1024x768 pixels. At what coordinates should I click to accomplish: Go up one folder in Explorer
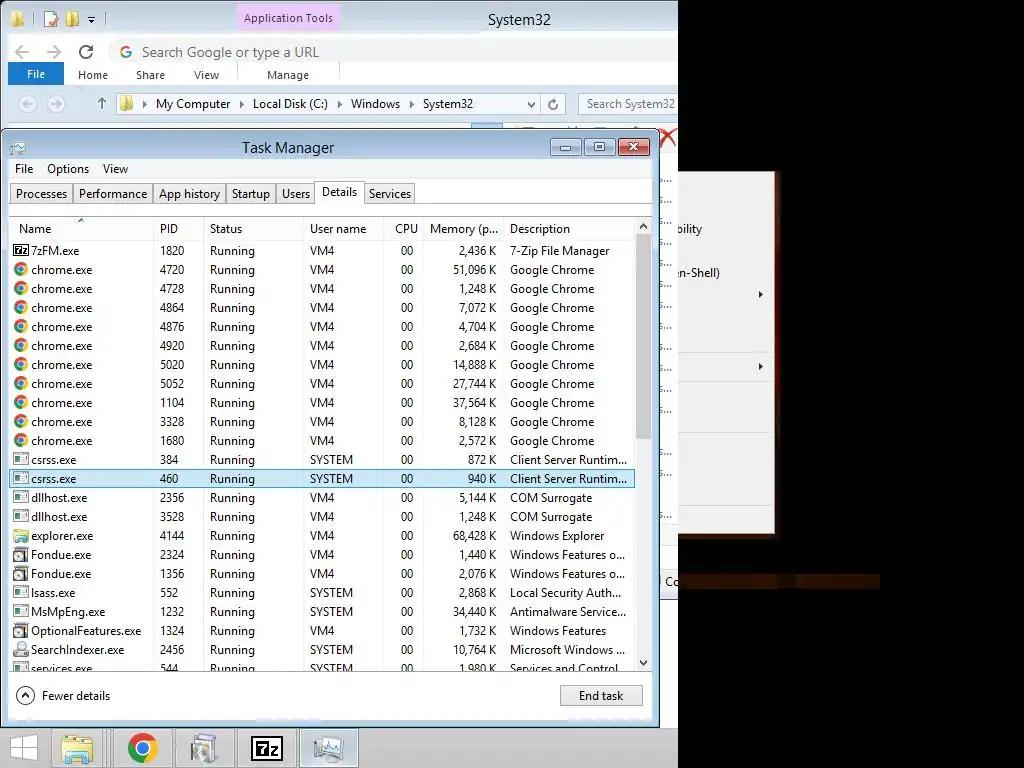(x=101, y=103)
